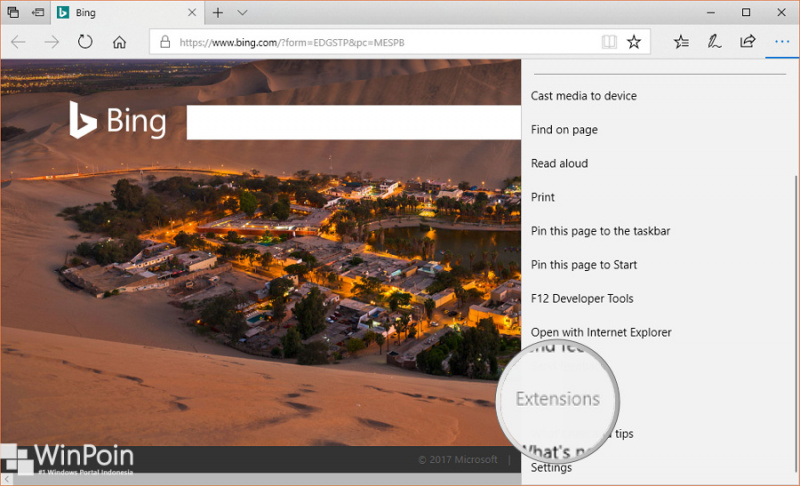This screenshot has width=800, height=486.
Task: Choose Pin this page to Start
Action: pyautogui.click(x=584, y=265)
